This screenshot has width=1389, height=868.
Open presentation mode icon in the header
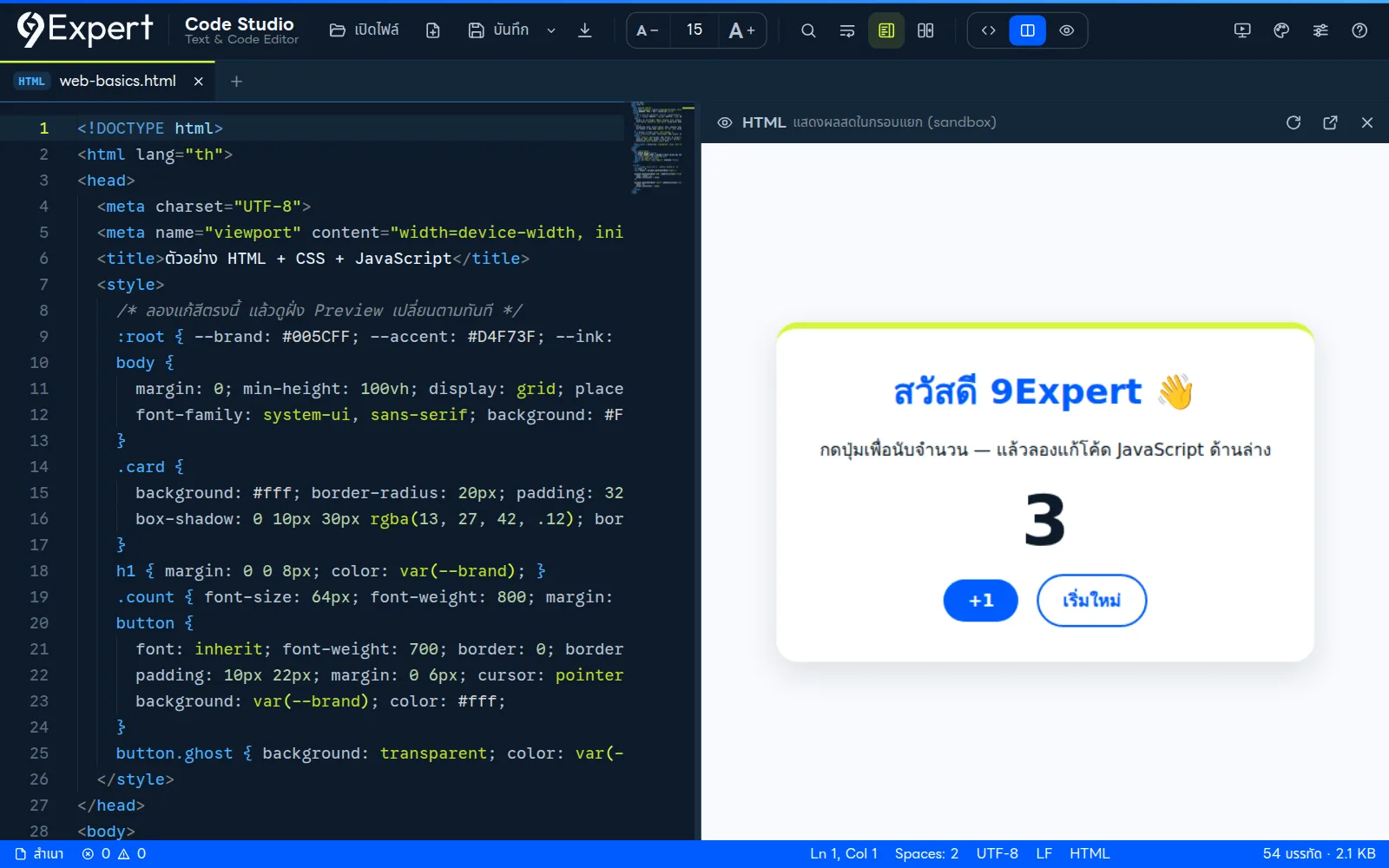1242,30
